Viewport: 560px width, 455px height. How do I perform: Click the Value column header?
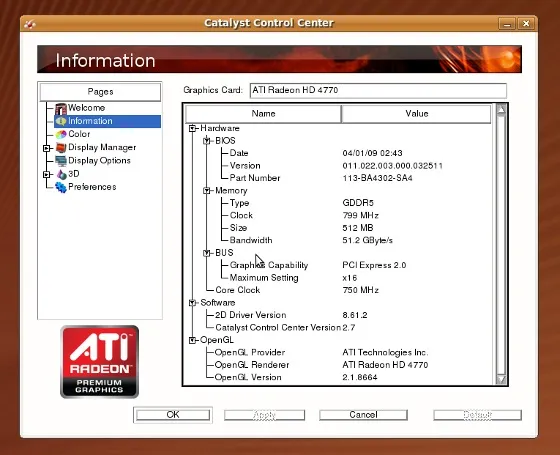[x=416, y=114]
